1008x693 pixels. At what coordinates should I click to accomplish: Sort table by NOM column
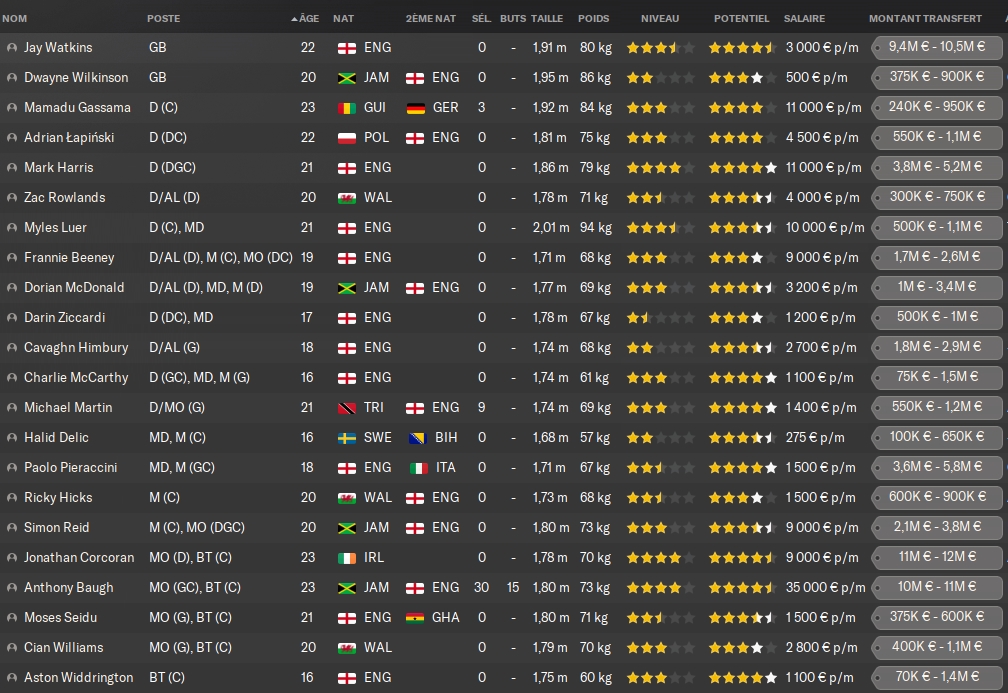(15, 19)
